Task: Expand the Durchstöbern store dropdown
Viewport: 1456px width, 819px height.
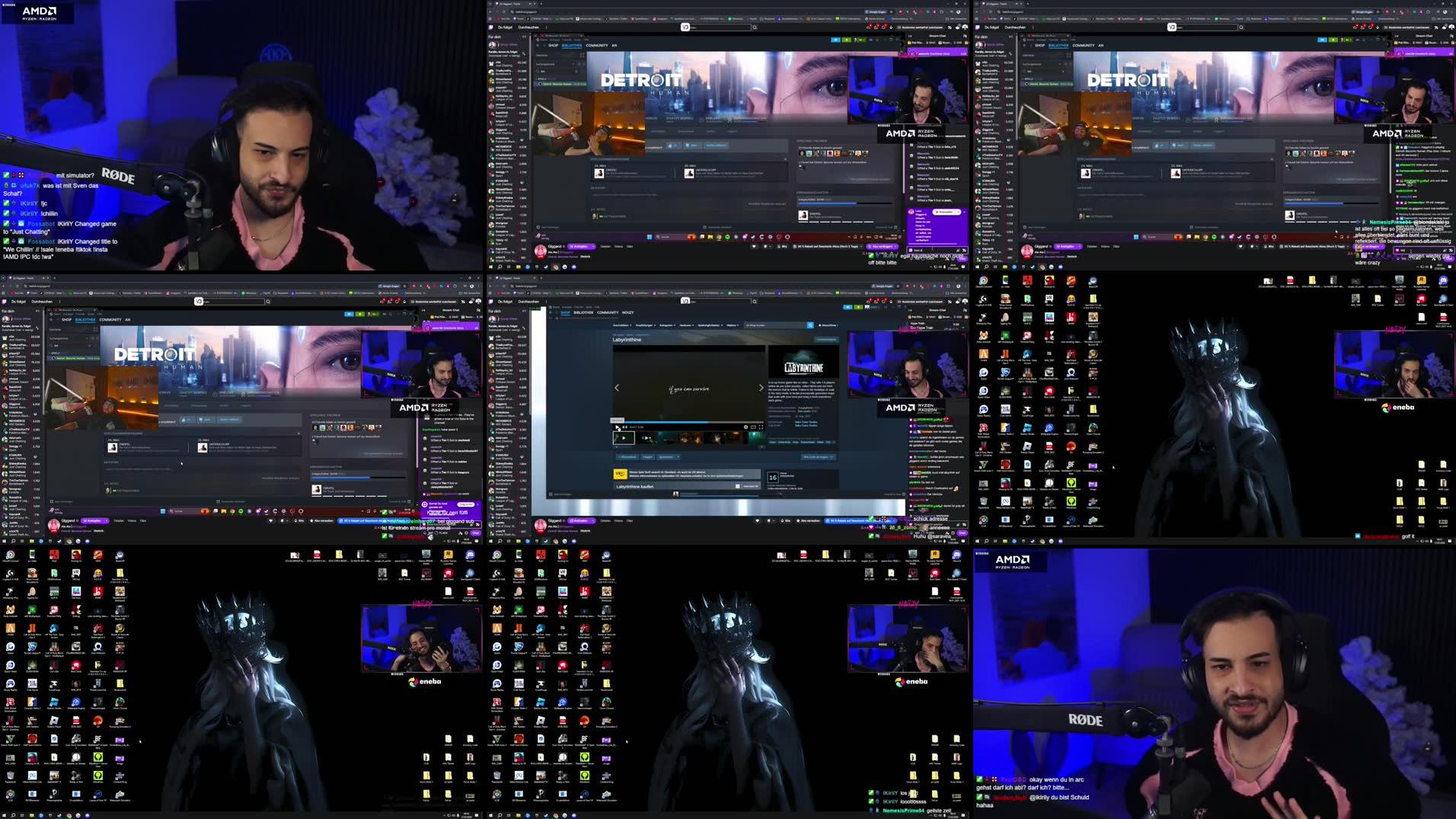Action: pos(621,325)
